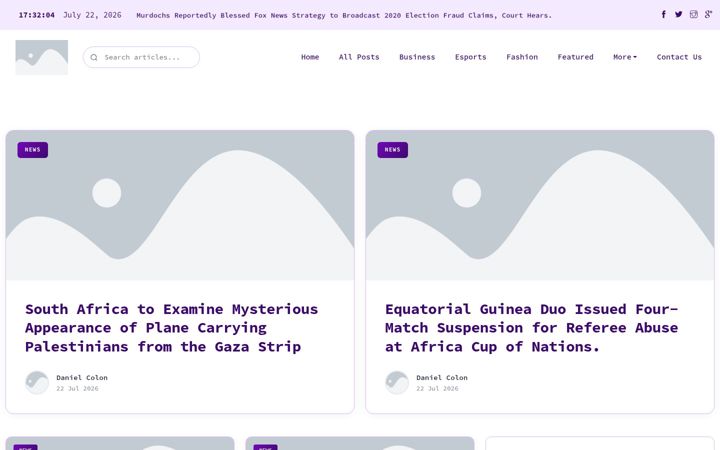
Task: Open South Africa plane article thumbnail
Action: point(180,205)
